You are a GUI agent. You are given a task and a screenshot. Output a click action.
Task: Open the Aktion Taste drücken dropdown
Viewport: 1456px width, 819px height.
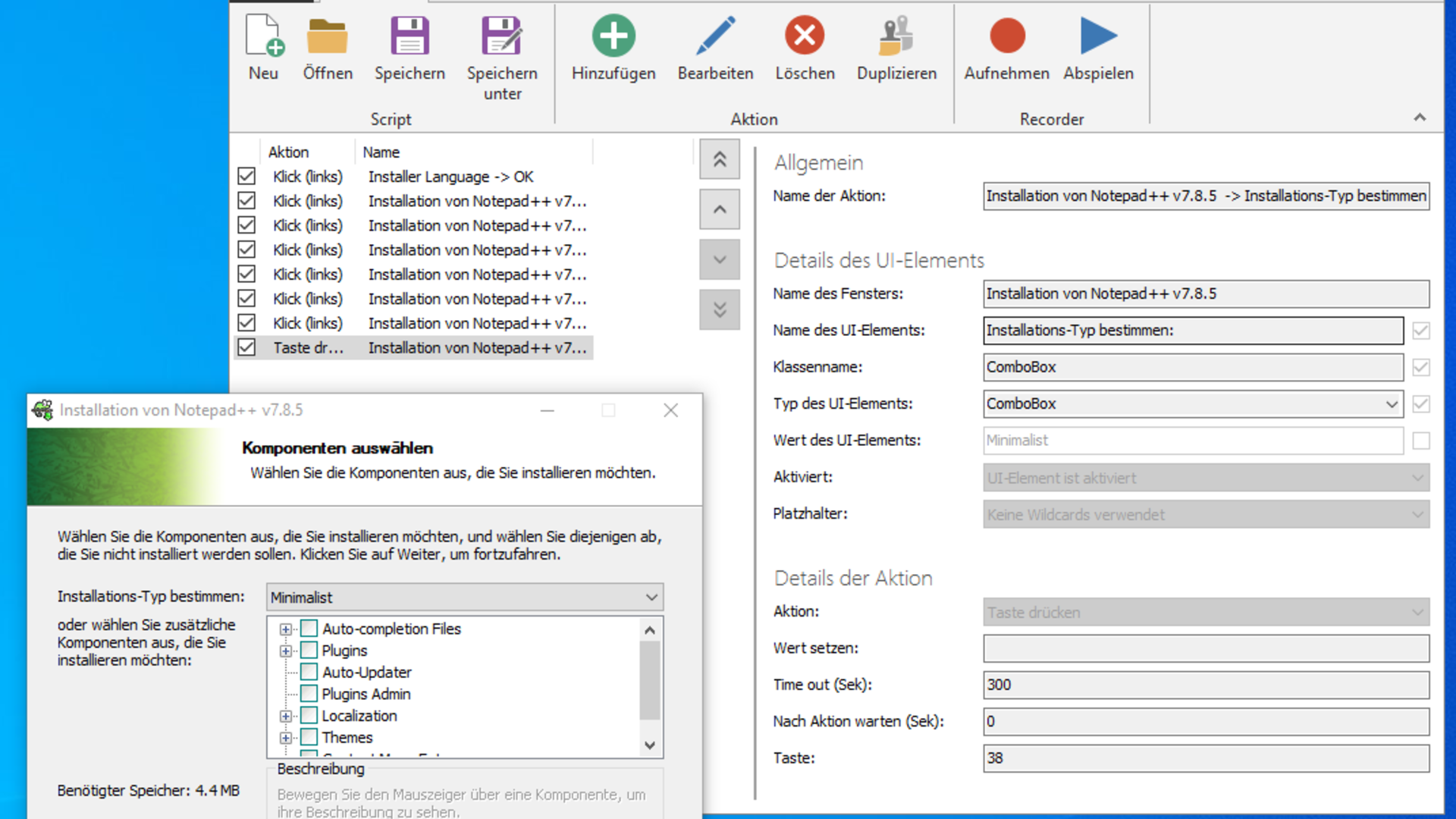[1206, 612]
